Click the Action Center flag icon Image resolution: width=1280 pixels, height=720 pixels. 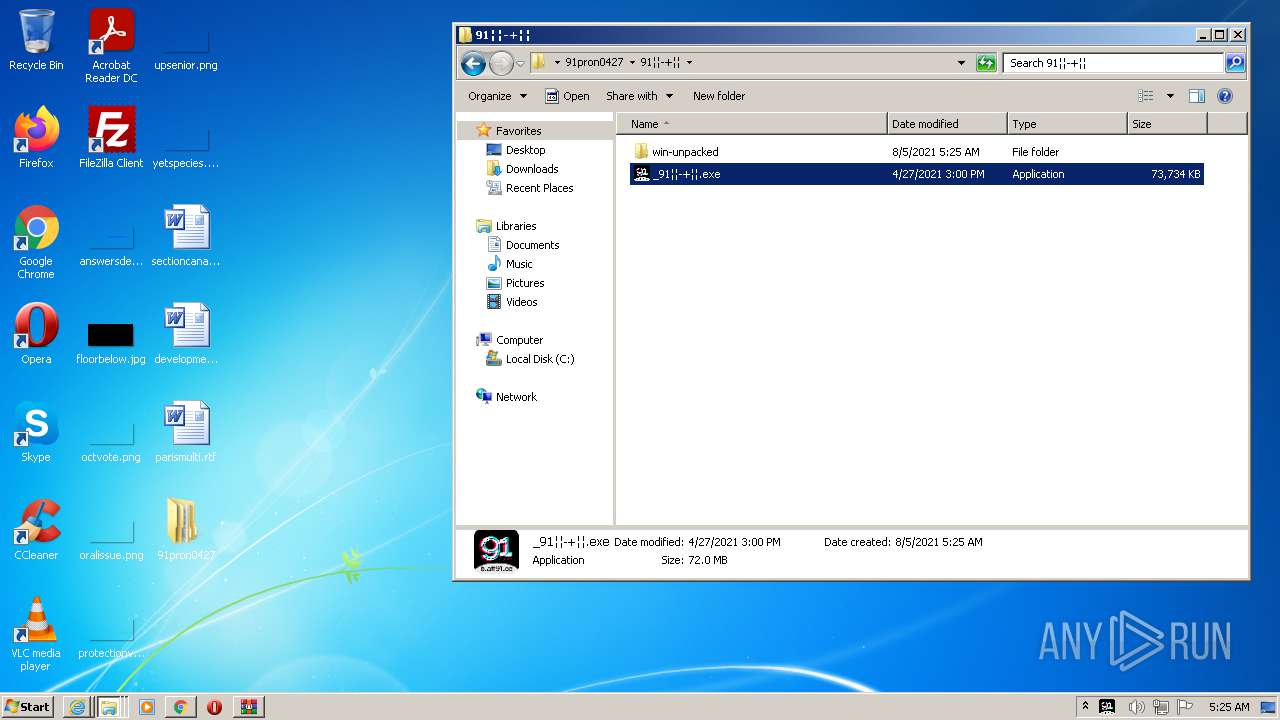1185,706
